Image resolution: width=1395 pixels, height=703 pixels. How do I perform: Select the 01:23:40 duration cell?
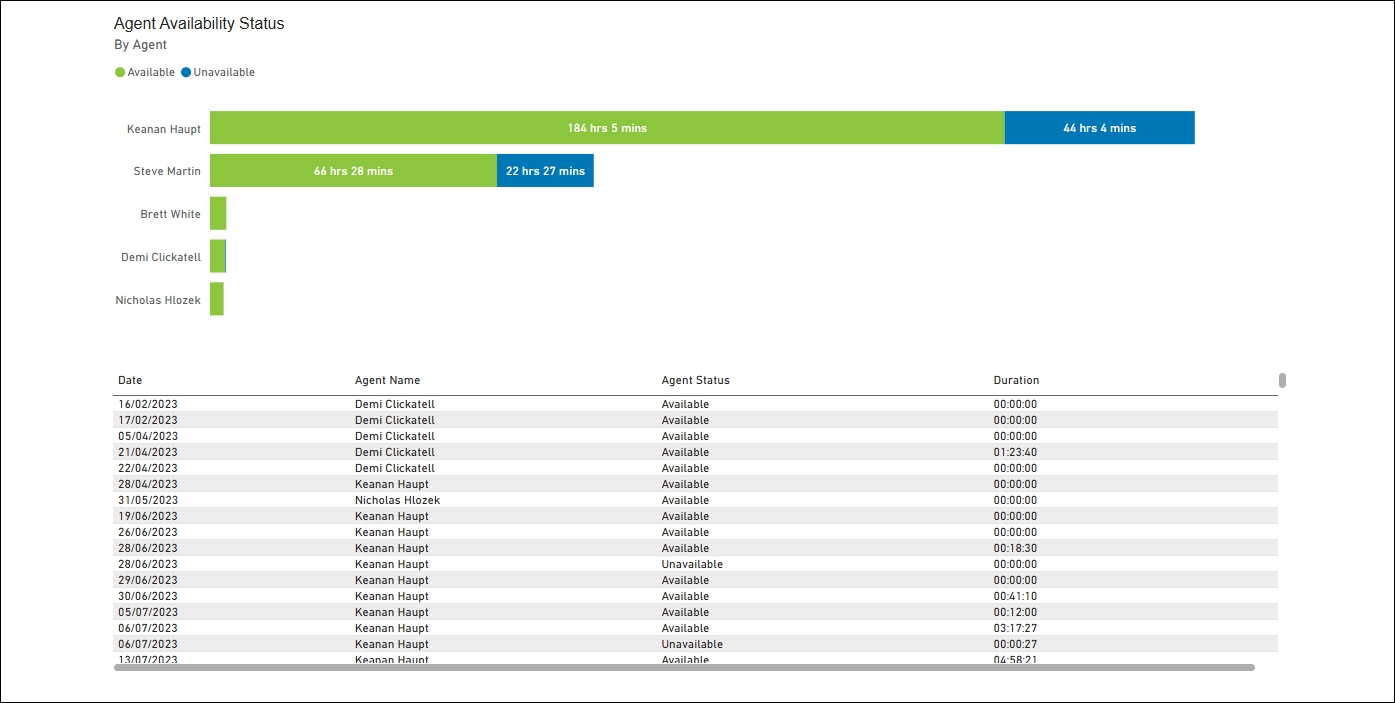pyautogui.click(x=1015, y=453)
